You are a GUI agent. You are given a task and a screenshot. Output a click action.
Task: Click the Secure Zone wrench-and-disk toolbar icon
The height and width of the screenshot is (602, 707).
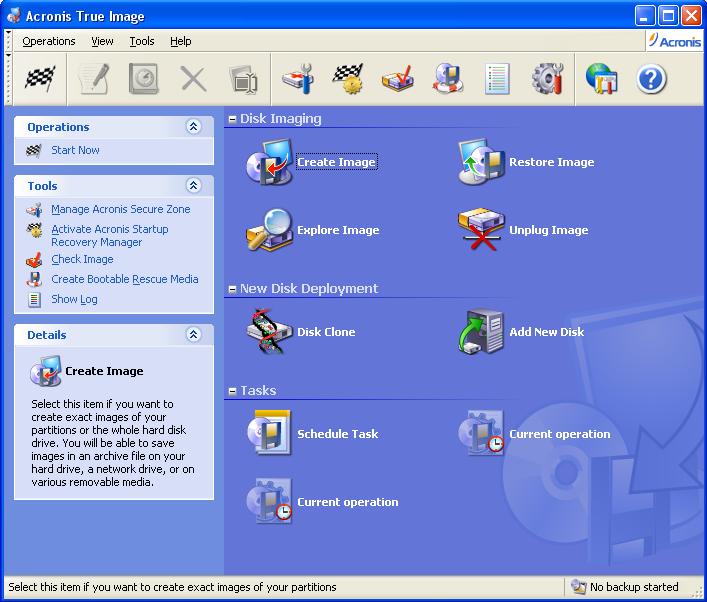click(298, 78)
